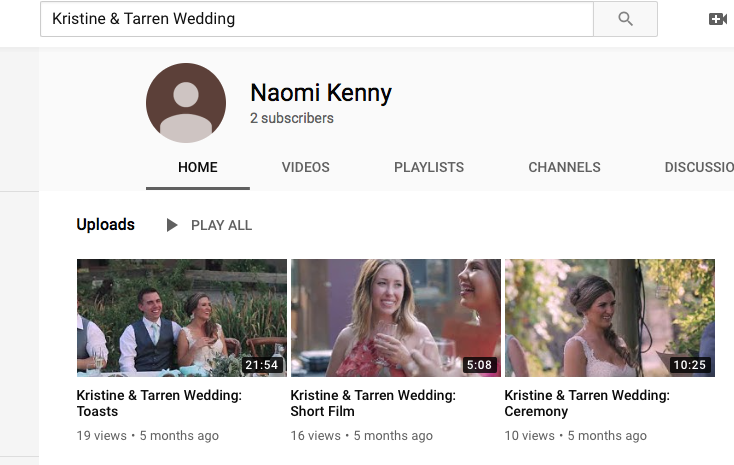
Task: Click the Naomi Kenny channel avatar
Action: click(x=186, y=103)
